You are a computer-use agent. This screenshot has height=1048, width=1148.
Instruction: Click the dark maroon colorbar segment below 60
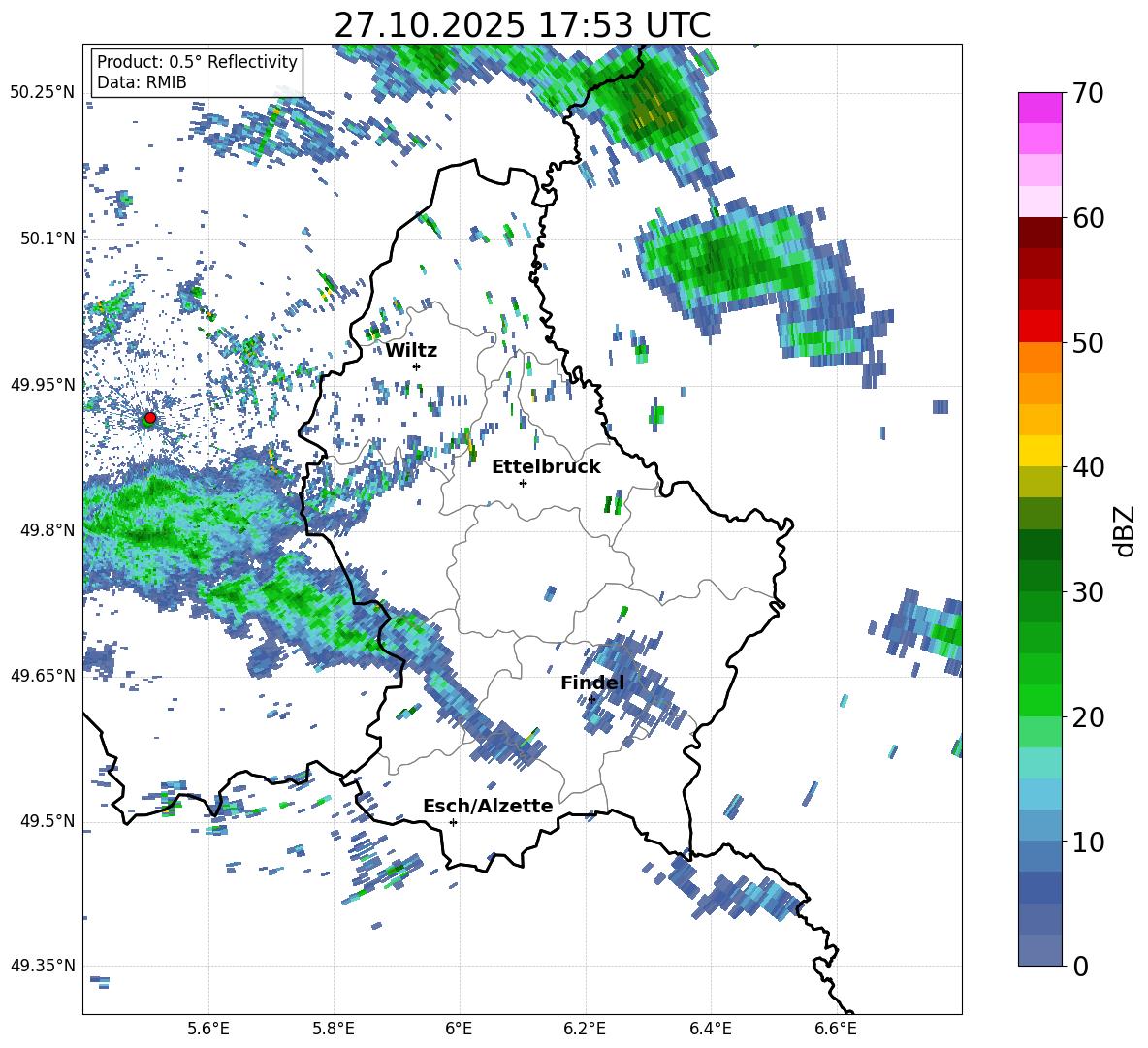pyautogui.click(x=1039, y=233)
